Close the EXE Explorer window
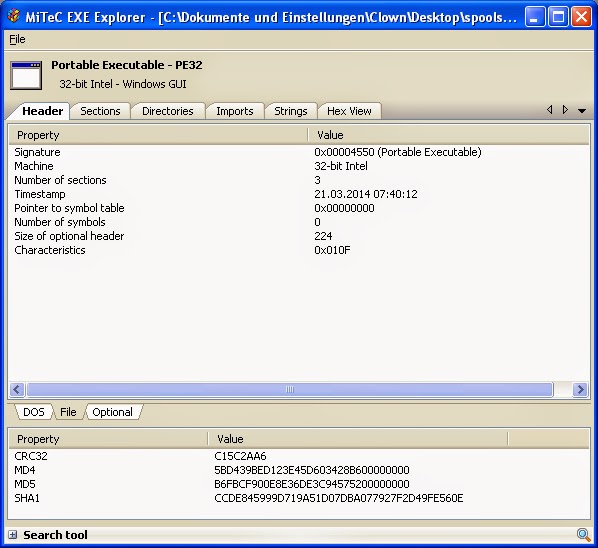 (581, 17)
